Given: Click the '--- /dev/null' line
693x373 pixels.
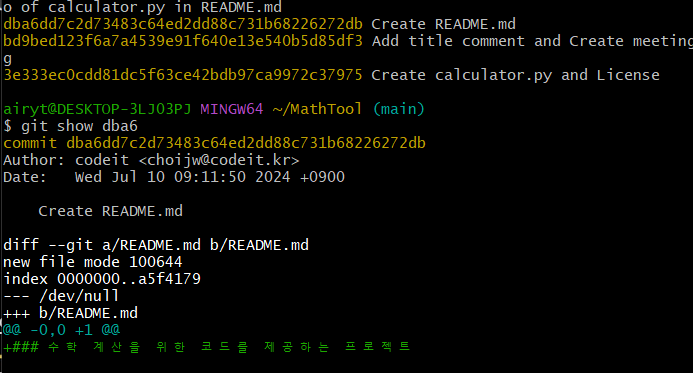Looking at the screenshot, I should [x=61, y=296].
